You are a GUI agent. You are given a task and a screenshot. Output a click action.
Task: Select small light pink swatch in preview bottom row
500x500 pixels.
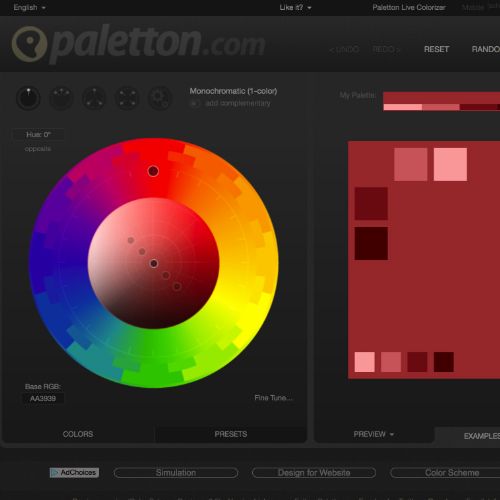pyautogui.click(x=365, y=362)
